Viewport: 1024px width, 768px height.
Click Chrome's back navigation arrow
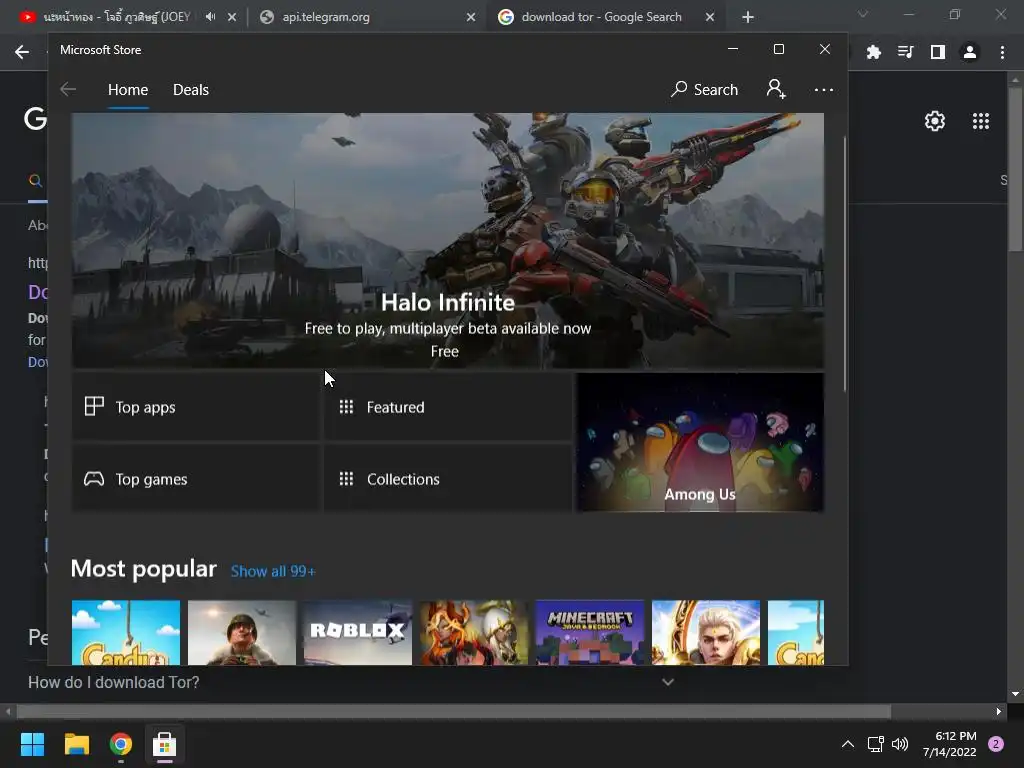22,52
